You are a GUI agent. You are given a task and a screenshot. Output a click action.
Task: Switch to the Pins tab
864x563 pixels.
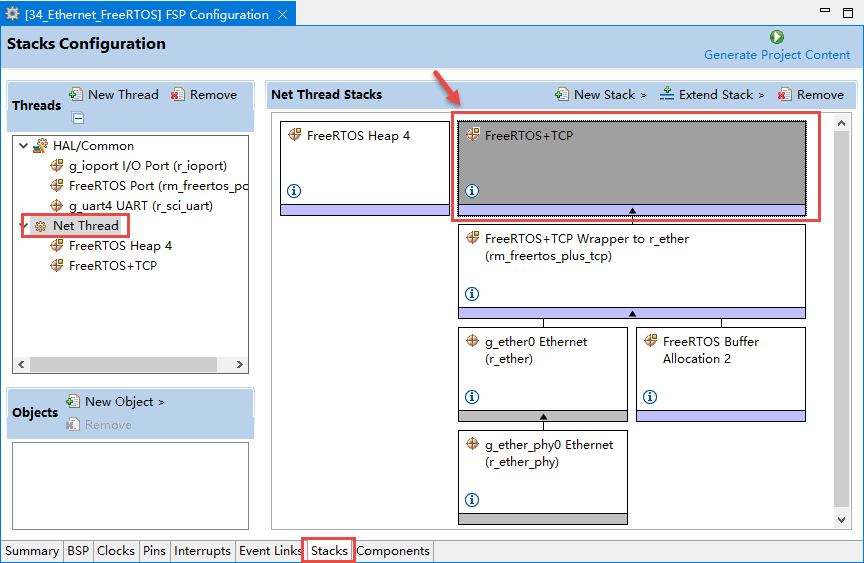154,551
